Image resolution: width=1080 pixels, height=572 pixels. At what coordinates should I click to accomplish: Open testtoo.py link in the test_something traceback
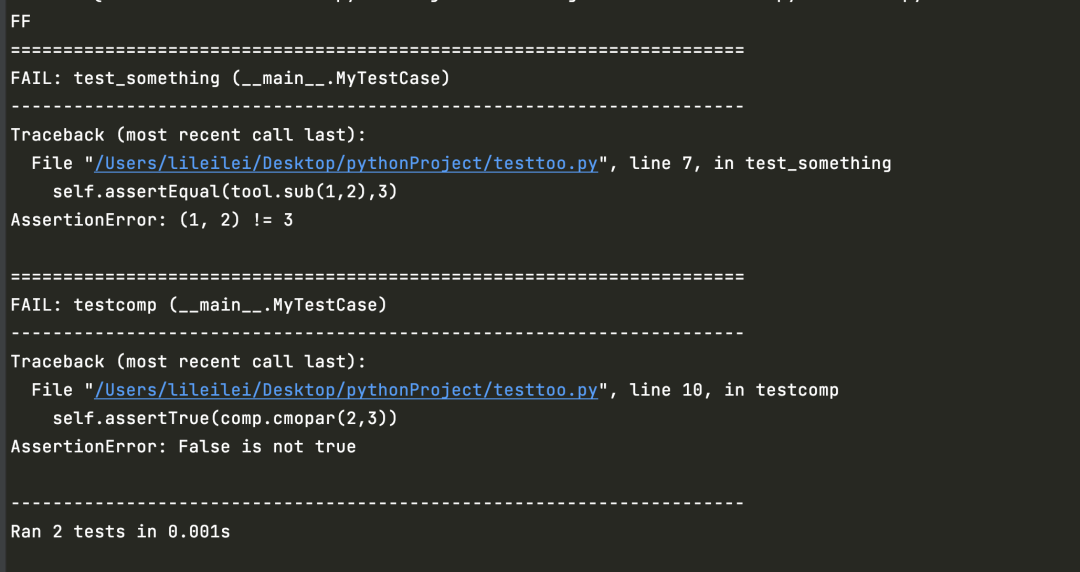click(x=346, y=163)
